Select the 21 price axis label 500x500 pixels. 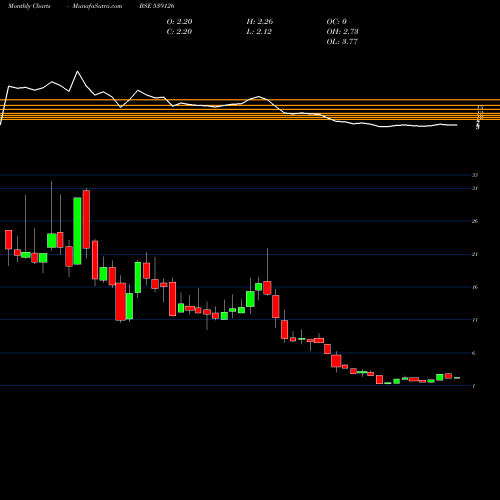475,254
